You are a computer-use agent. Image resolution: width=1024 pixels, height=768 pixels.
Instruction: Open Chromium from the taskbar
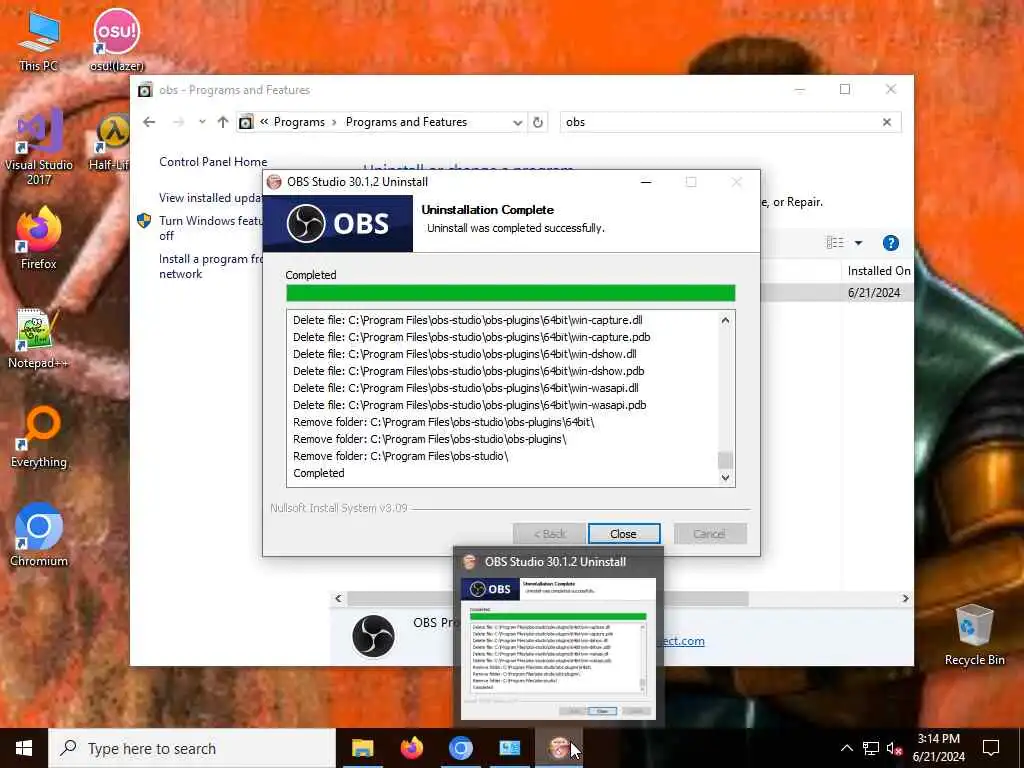click(x=460, y=748)
